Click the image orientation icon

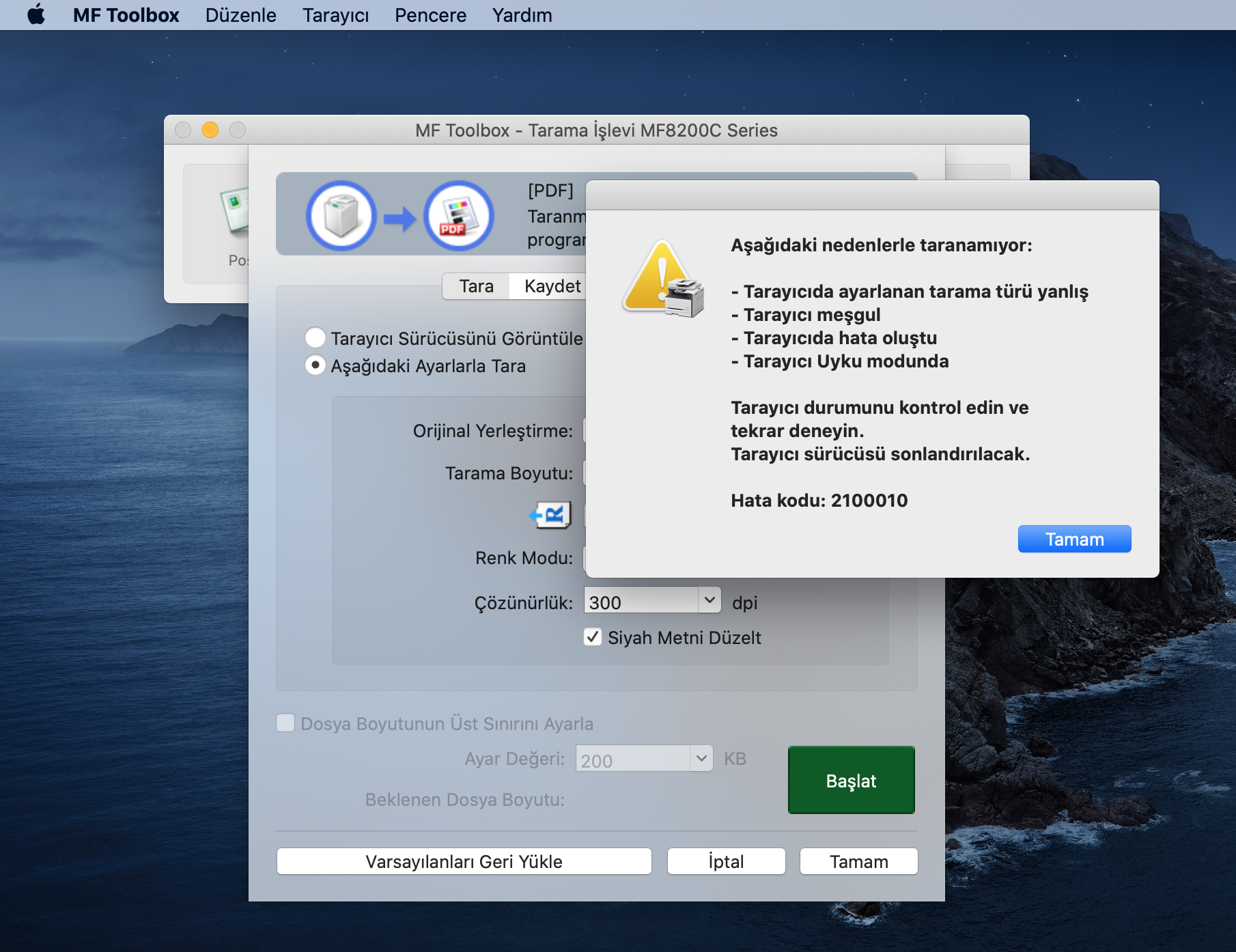point(551,515)
